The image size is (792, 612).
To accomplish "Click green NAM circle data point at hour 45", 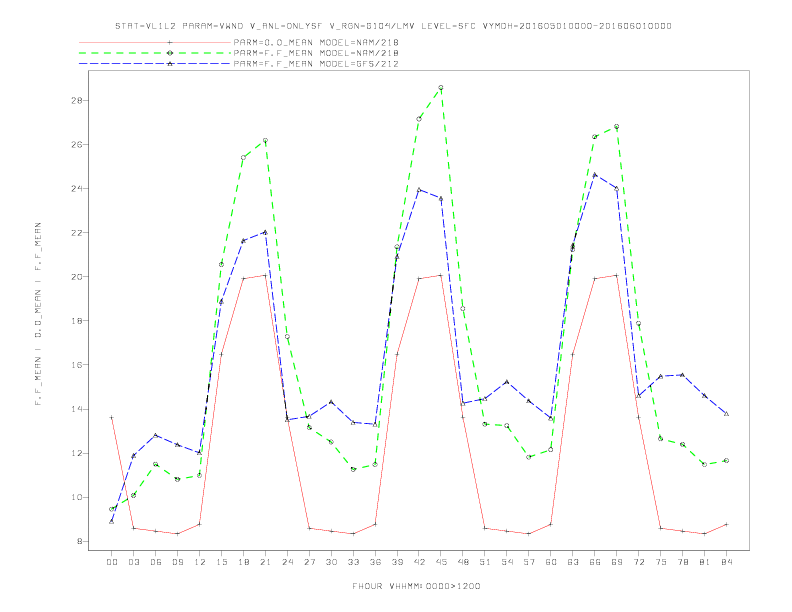I will 441,87.
